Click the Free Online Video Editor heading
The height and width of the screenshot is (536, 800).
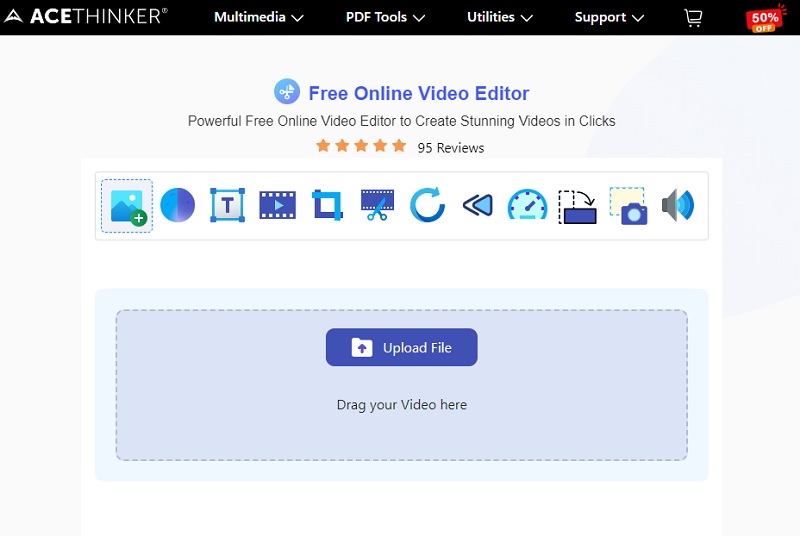(419, 93)
